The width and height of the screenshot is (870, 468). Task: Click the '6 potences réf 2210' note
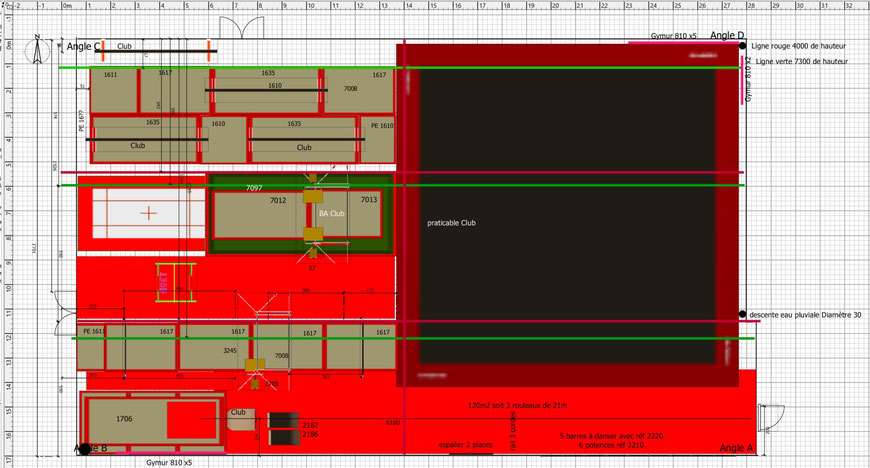[611, 445]
